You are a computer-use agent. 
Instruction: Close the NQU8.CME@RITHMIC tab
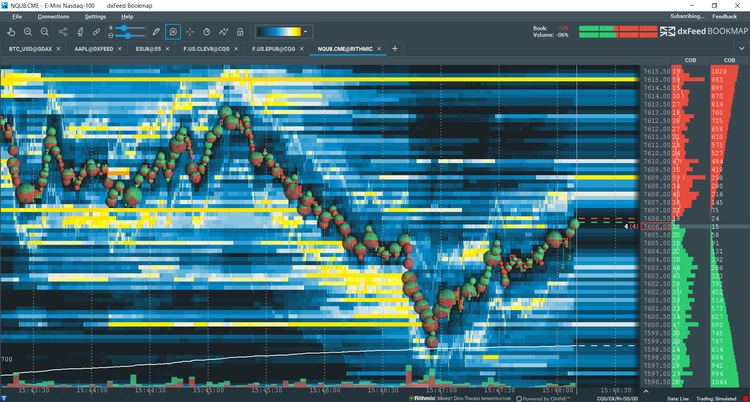(379, 49)
